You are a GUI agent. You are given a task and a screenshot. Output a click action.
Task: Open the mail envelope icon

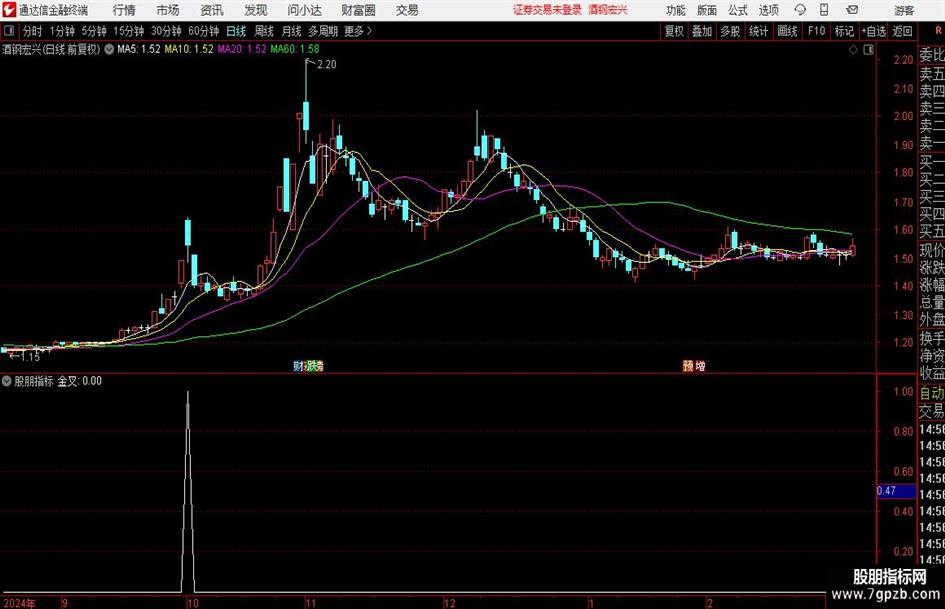tap(852, 10)
